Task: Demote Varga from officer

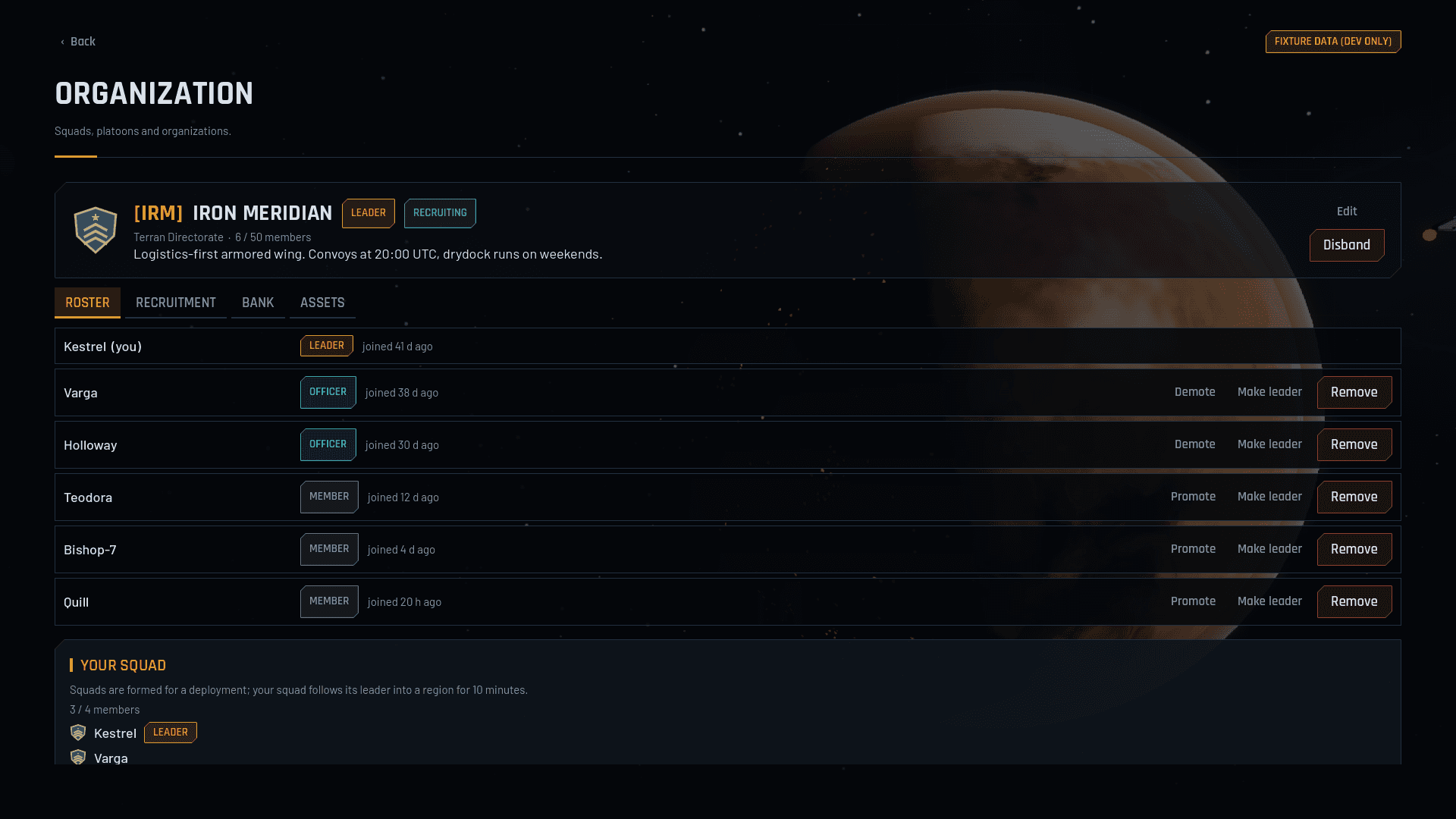Action: click(1195, 392)
